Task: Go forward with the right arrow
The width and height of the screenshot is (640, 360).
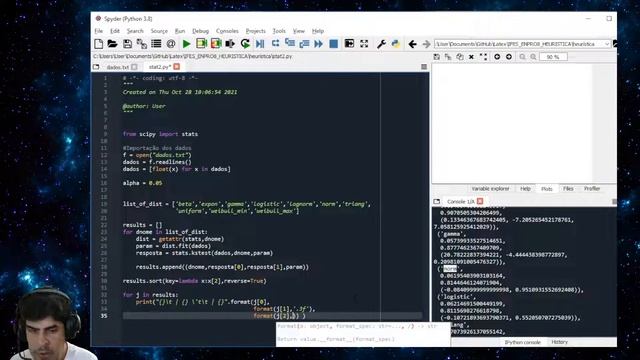Action: 426,44
